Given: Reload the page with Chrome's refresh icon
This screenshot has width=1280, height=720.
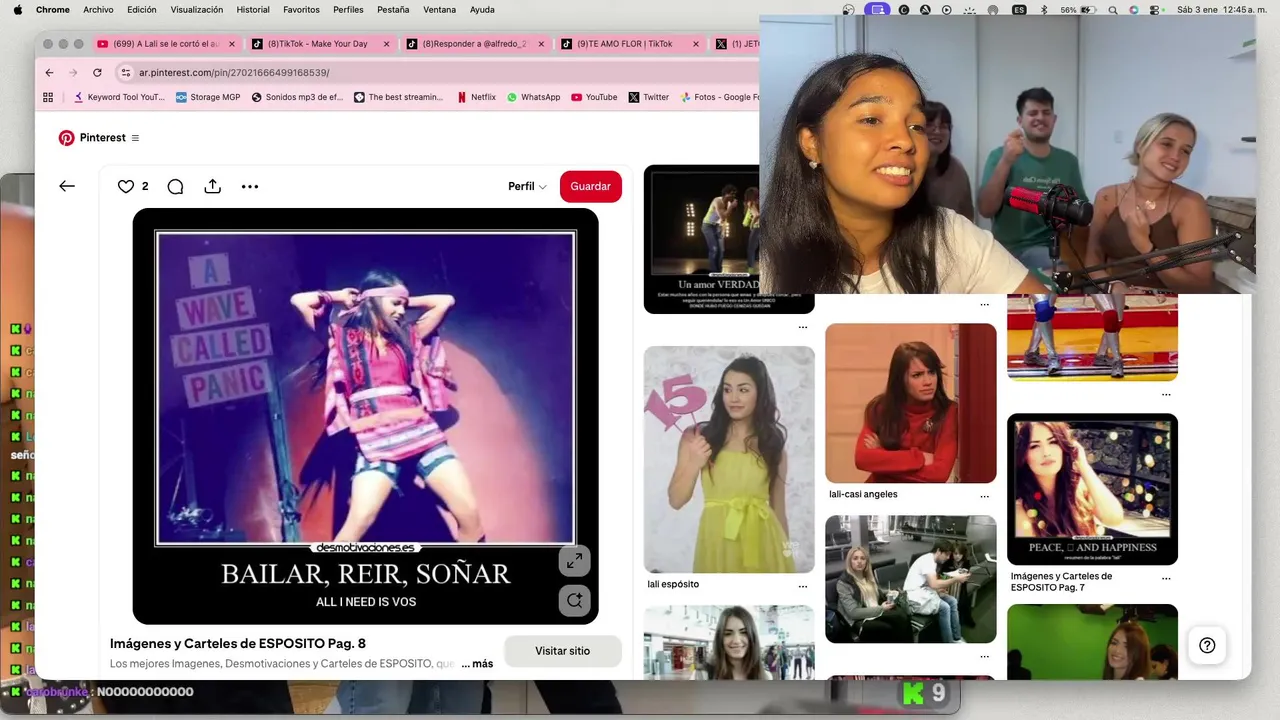Looking at the screenshot, I should coord(97,72).
